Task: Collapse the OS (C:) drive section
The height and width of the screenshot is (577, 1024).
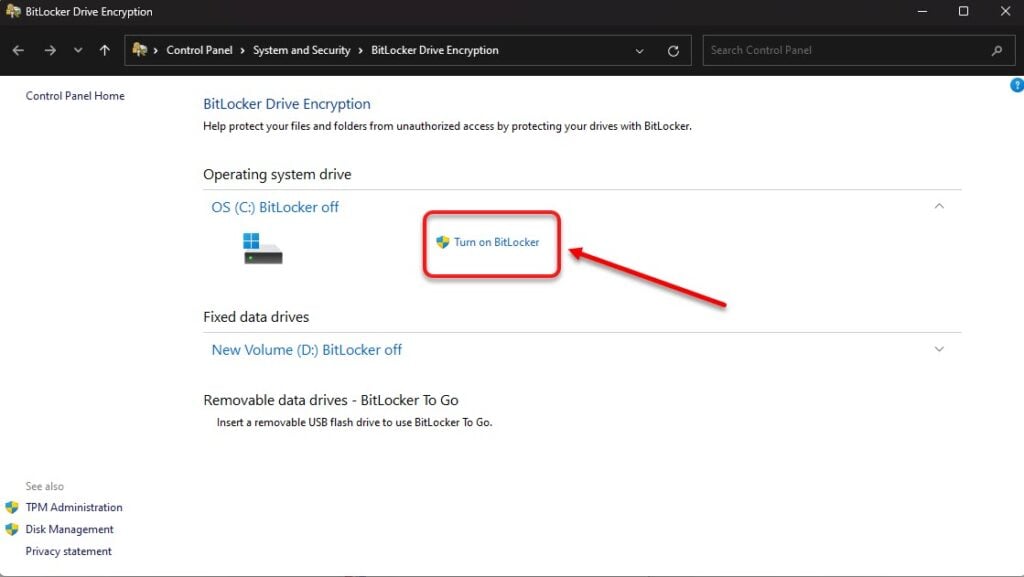Action: 939,206
